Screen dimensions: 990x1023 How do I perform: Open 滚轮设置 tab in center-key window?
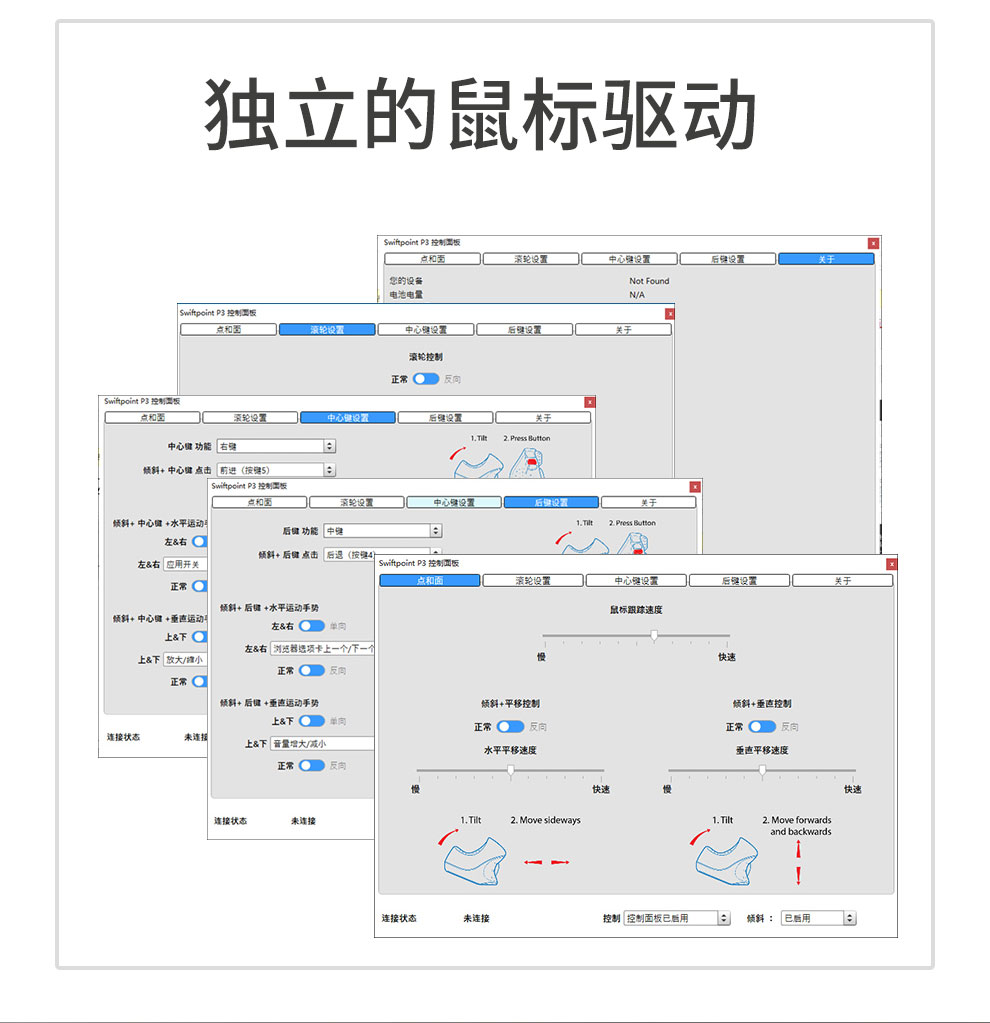coord(250,418)
